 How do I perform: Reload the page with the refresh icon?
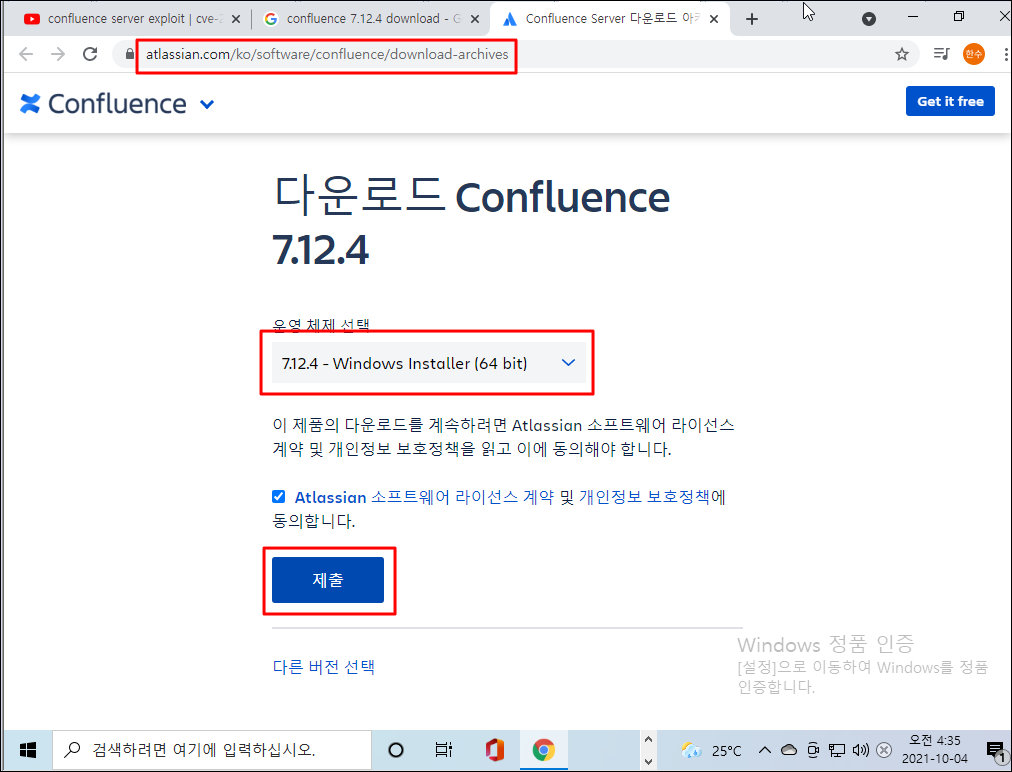[90, 54]
